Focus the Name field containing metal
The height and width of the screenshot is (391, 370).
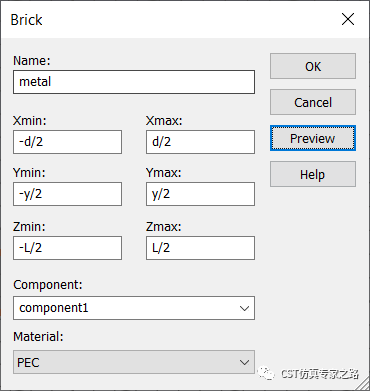pyautogui.click(x=134, y=82)
